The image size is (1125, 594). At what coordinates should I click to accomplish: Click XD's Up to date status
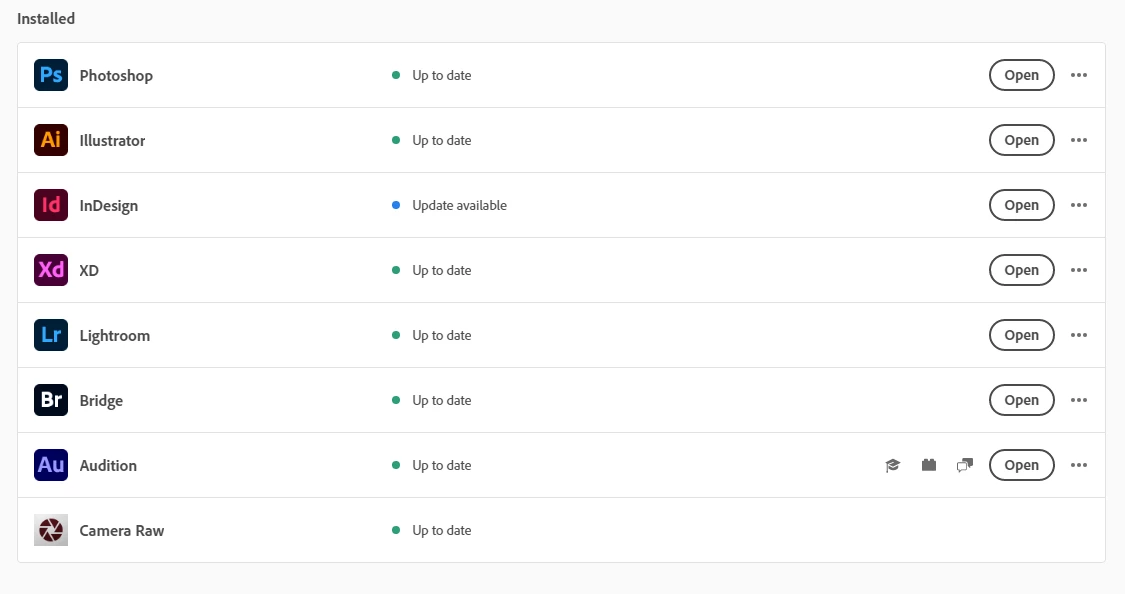pyautogui.click(x=441, y=270)
